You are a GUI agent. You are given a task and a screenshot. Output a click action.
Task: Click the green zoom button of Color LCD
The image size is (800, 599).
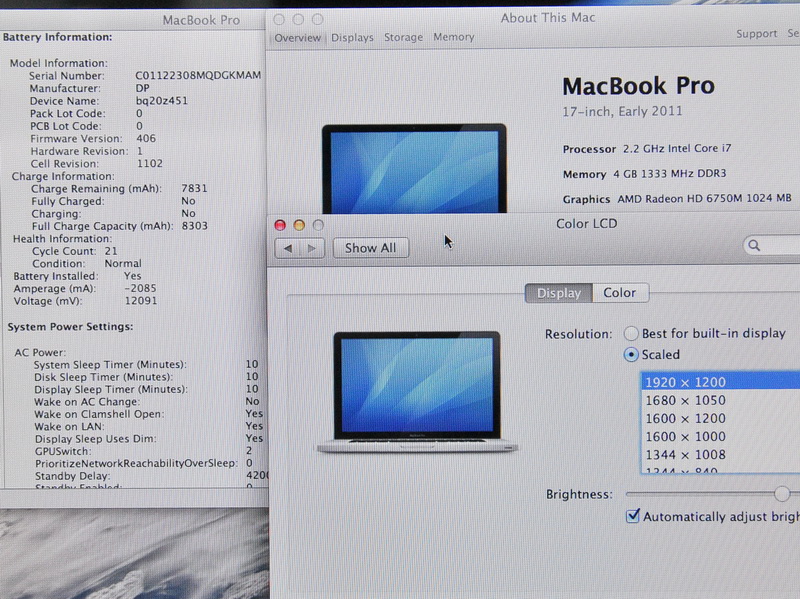click(x=318, y=225)
